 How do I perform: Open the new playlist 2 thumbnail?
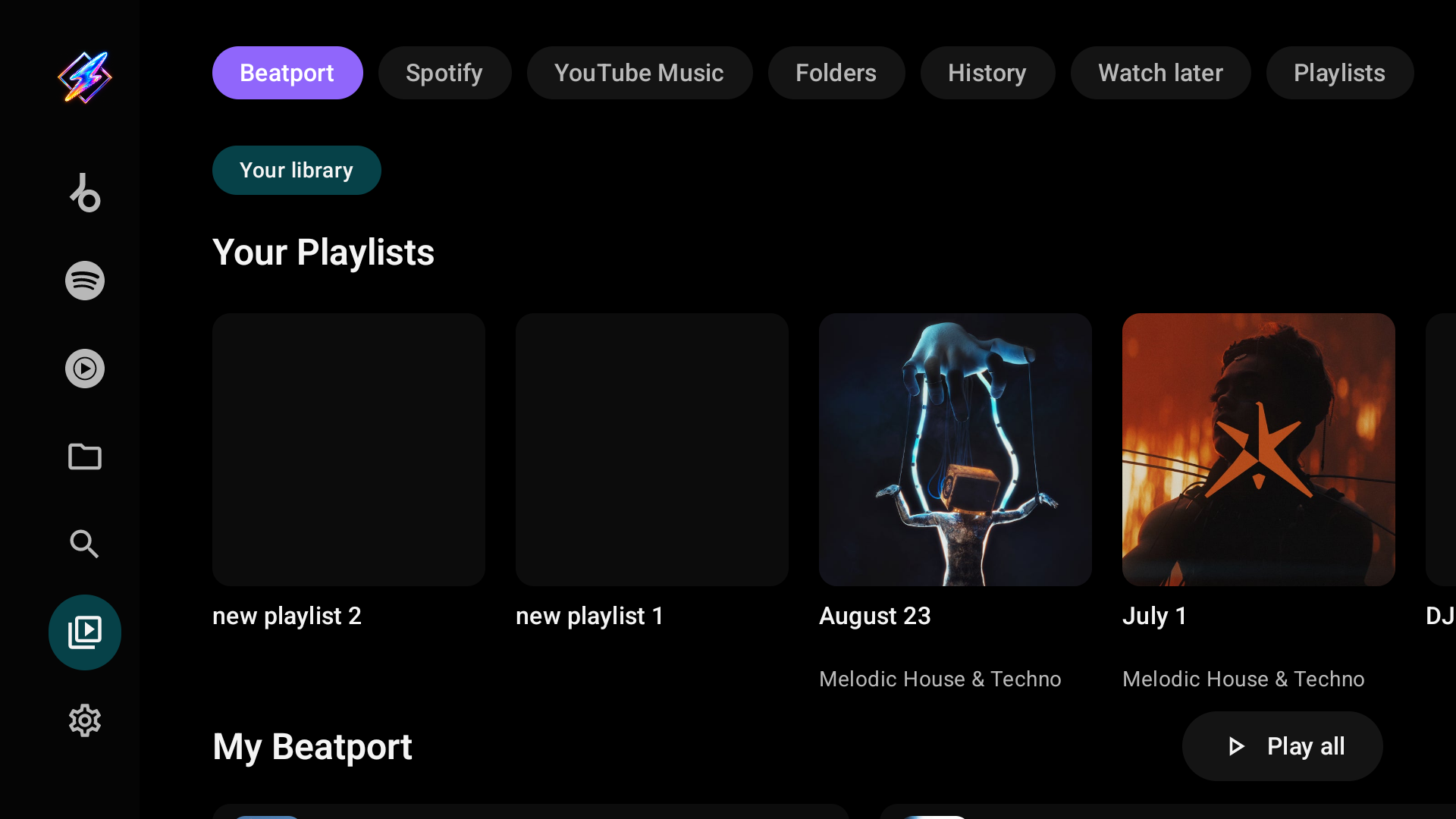coord(349,450)
